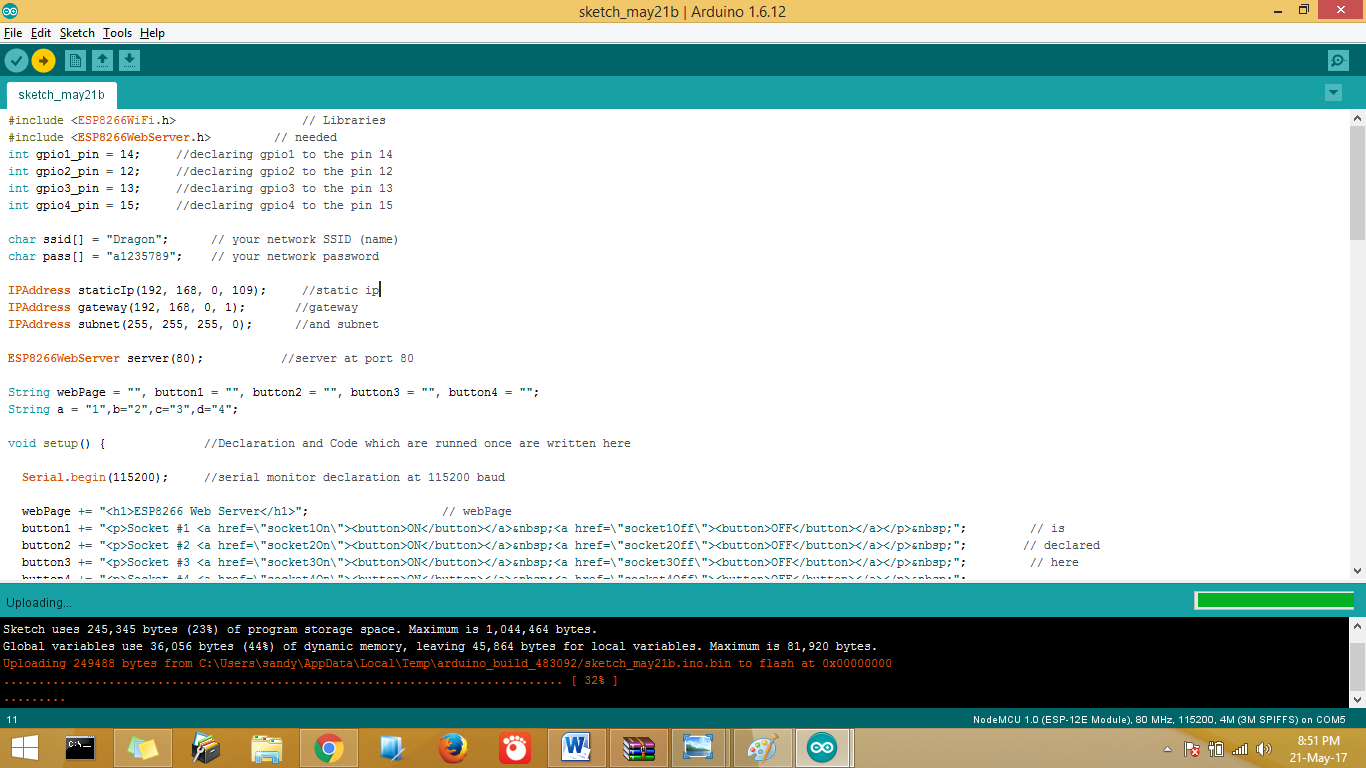Click the network signal tray icon
Screen dimensions: 1366x768
click(x=1241, y=749)
